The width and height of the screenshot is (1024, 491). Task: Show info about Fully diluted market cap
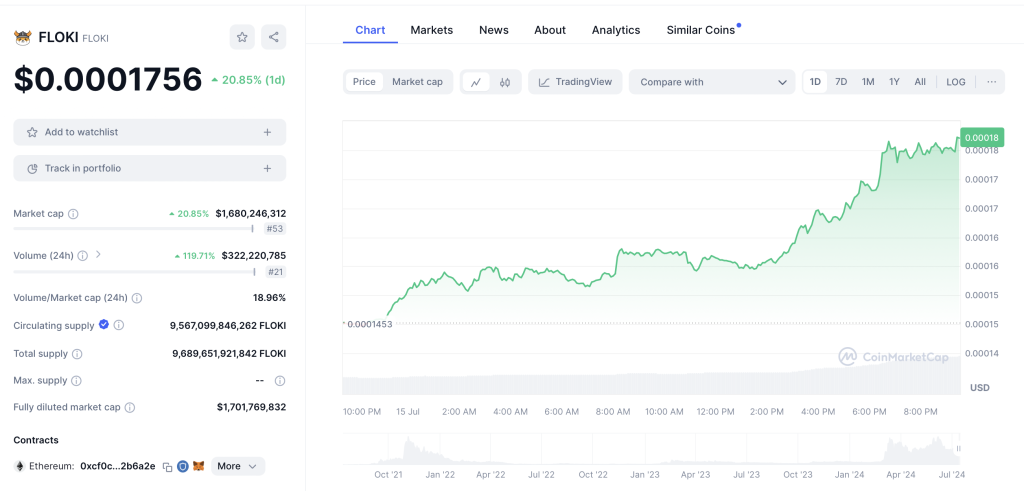[x=130, y=407]
